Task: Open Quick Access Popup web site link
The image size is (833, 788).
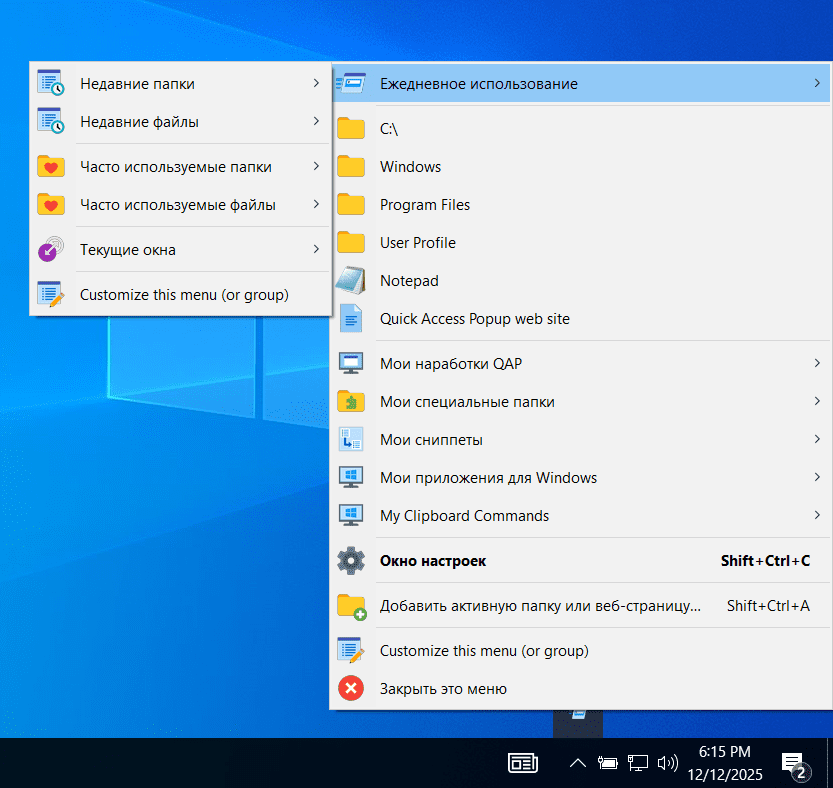Action: coord(474,319)
